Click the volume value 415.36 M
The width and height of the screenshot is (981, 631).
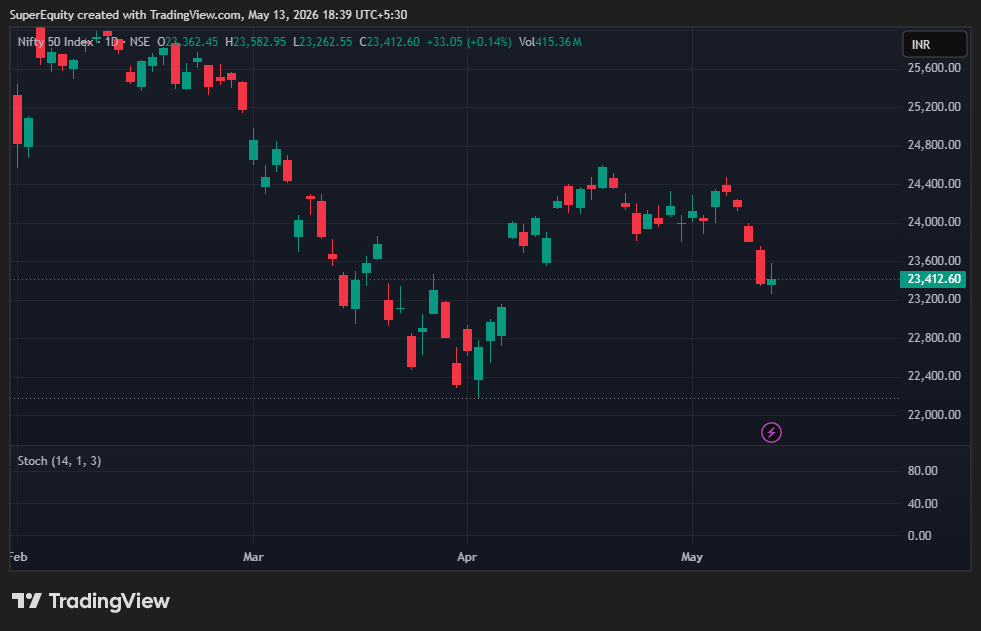[x=558, y=42]
